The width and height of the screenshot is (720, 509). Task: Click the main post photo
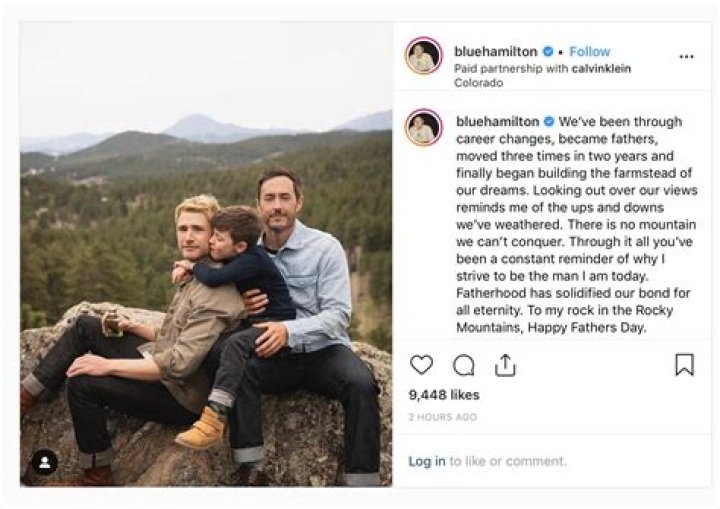coord(206,254)
